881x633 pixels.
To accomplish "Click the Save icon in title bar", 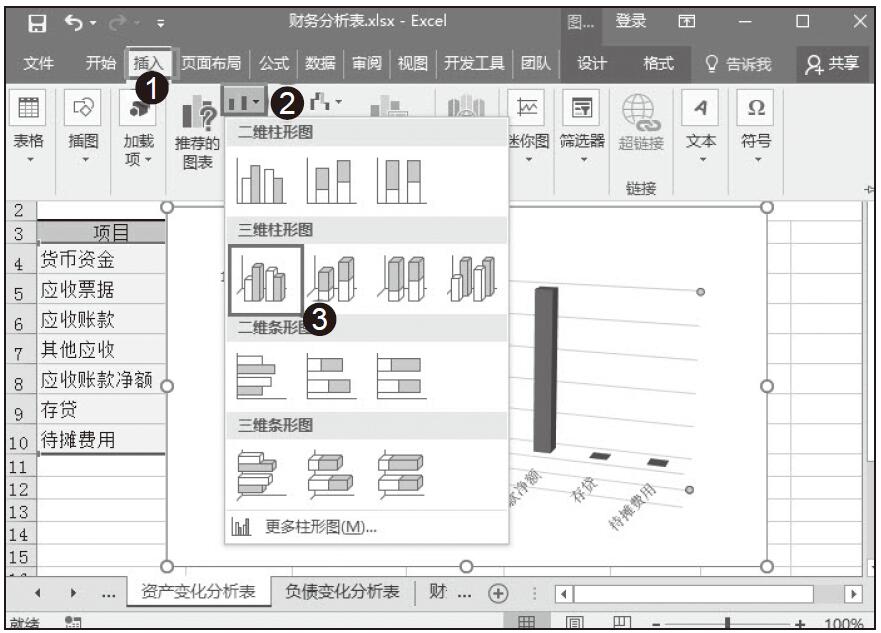I will click(x=36, y=21).
